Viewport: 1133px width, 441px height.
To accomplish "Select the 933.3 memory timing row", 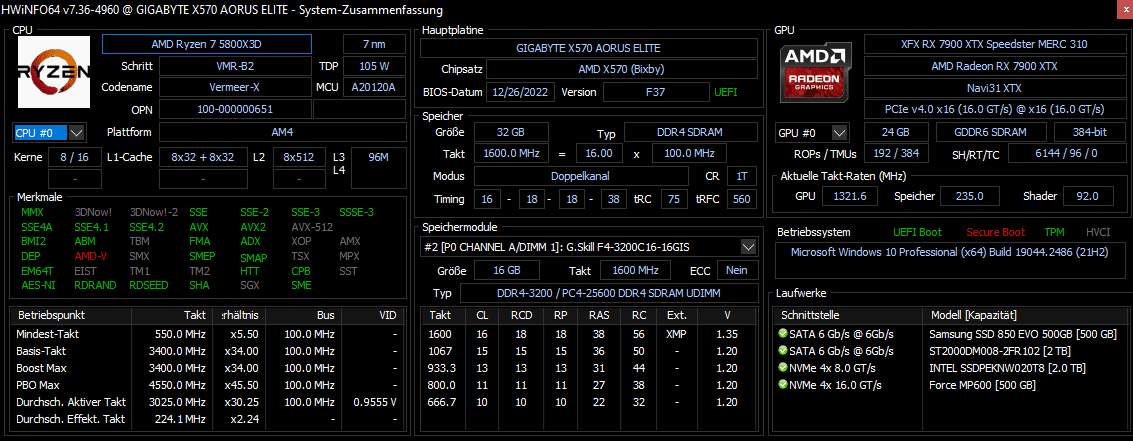I will click(588, 368).
